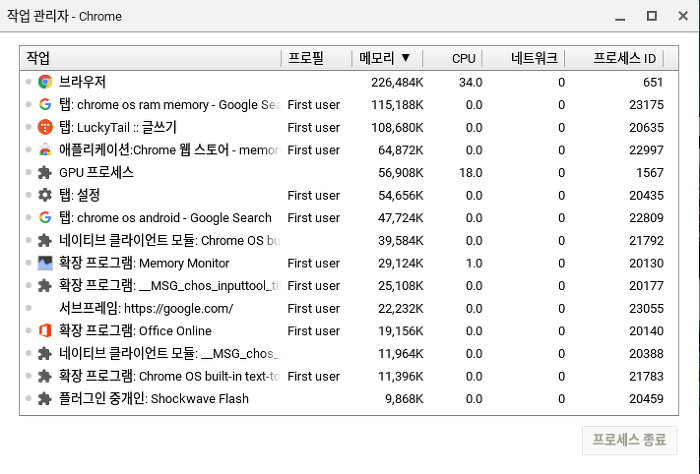Click process ID 1567
Screen dimensions: 700x474
[650, 173]
